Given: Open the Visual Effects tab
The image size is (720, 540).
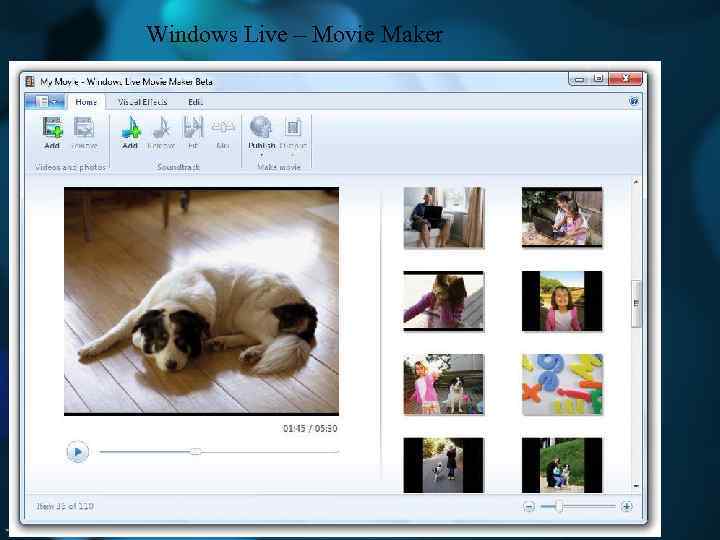Looking at the screenshot, I should (142, 102).
